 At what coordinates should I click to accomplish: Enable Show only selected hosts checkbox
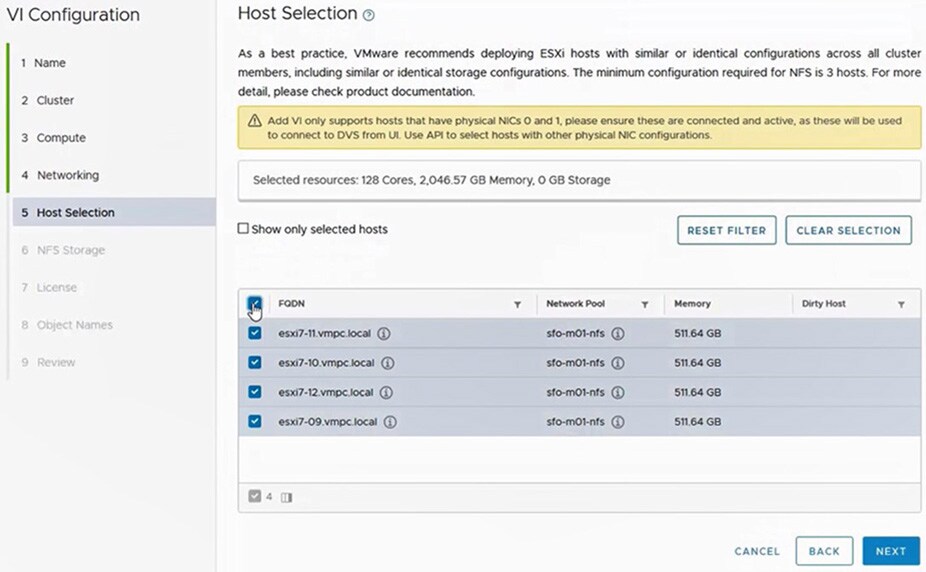pyautogui.click(x=243, y=229)
